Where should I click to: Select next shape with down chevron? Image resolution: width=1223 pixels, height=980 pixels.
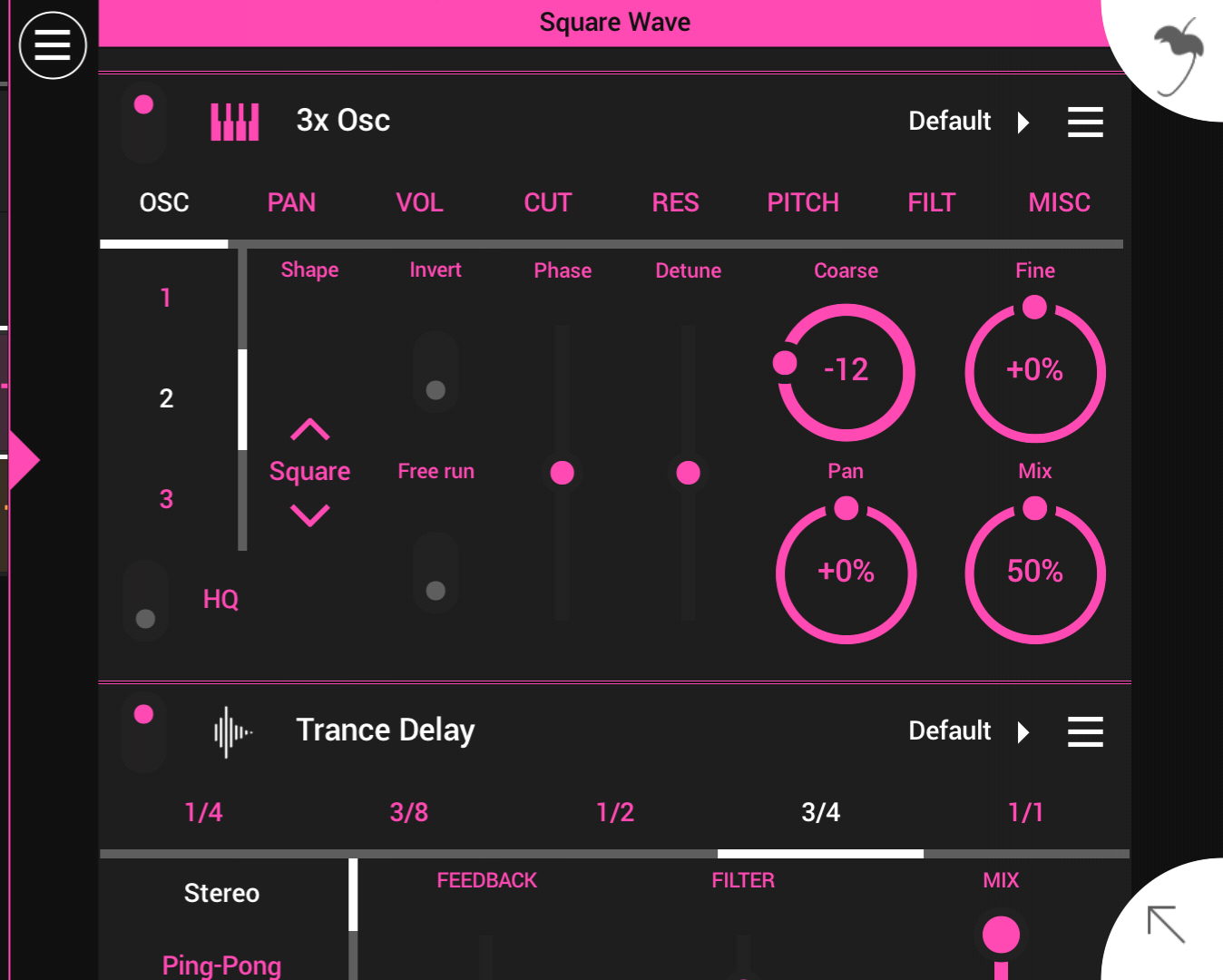[x=310, y=515]
